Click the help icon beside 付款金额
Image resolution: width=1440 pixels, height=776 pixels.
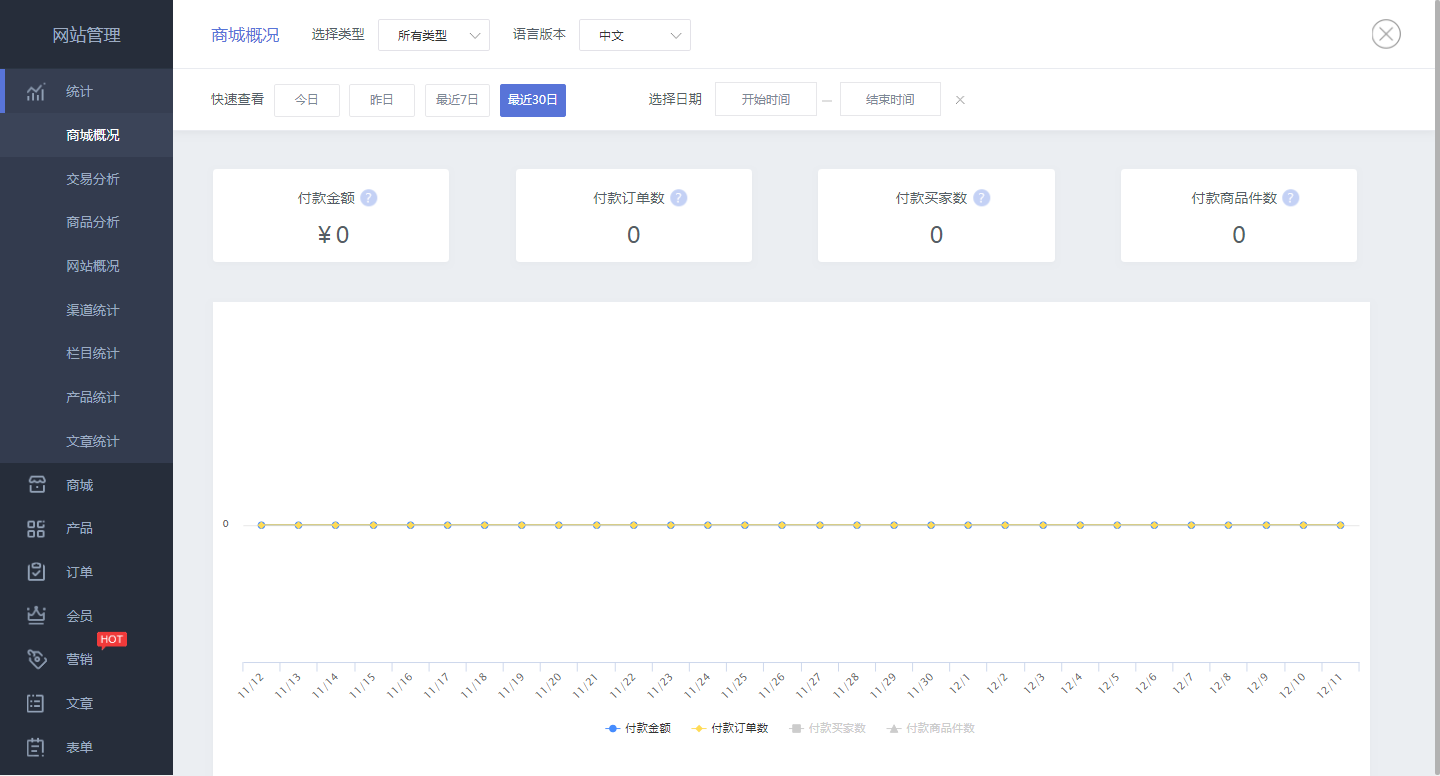click(x=369, y=198)
